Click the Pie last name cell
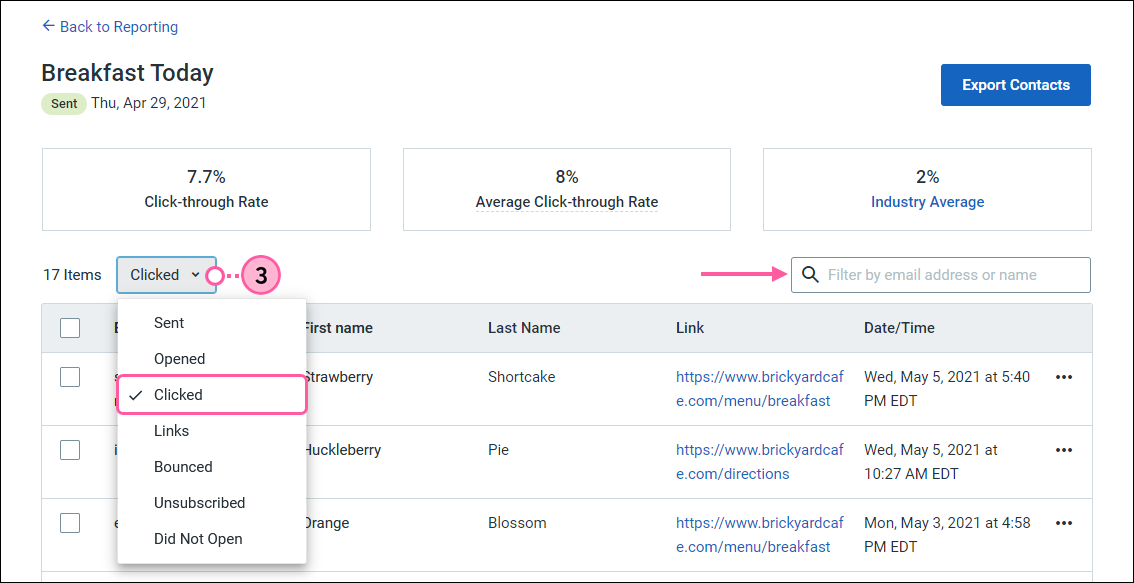The image size is (1134, 583). click(498, 450)
